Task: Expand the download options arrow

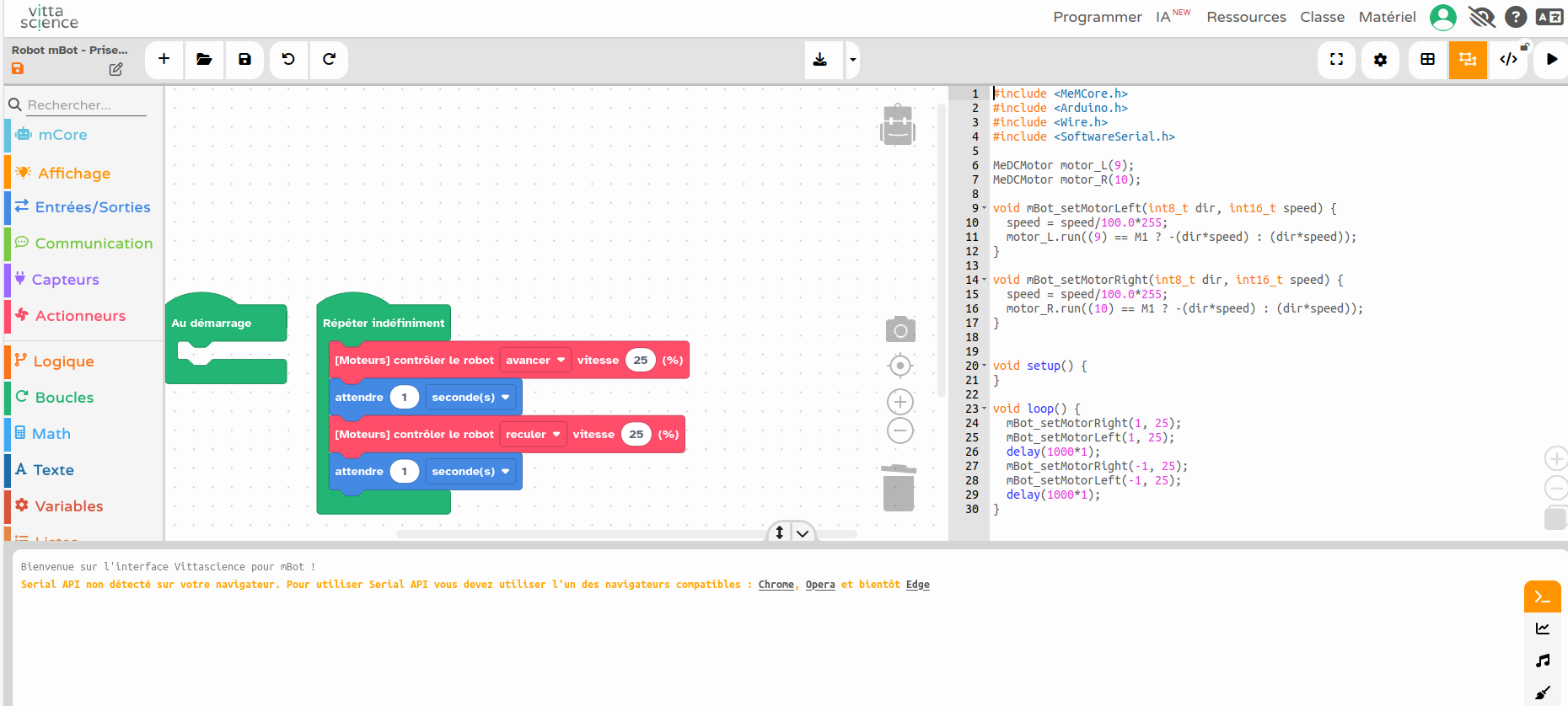Action: point(853,60)
